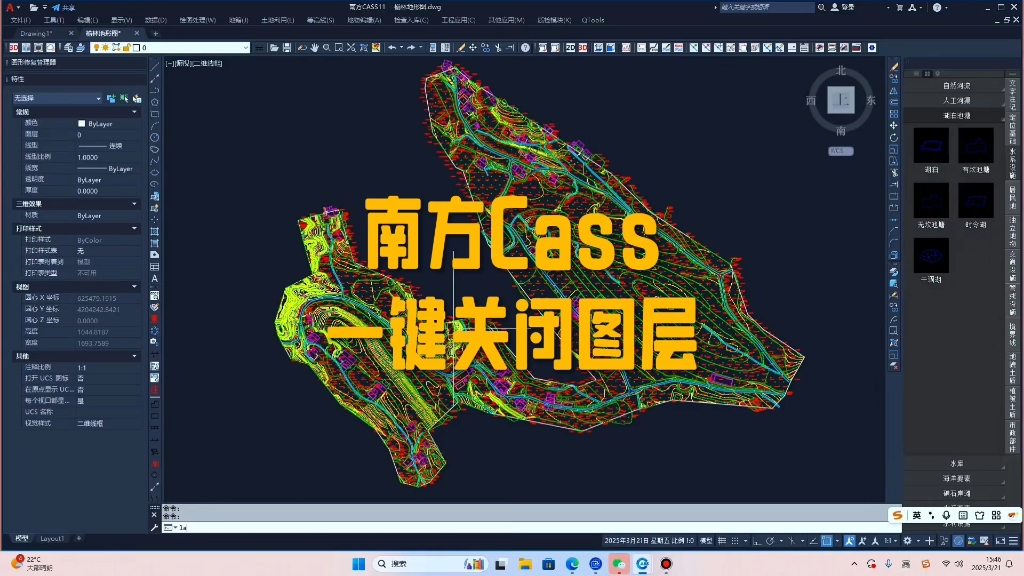Click the 上 top face of view cube

[841, 101]
